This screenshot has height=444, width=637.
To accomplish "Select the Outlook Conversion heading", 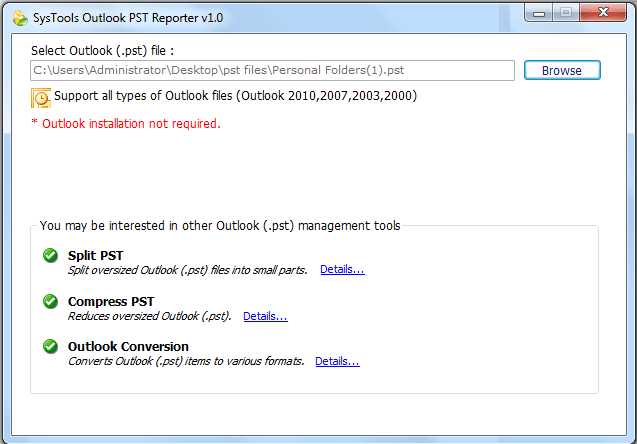I will tap(128, 347).
